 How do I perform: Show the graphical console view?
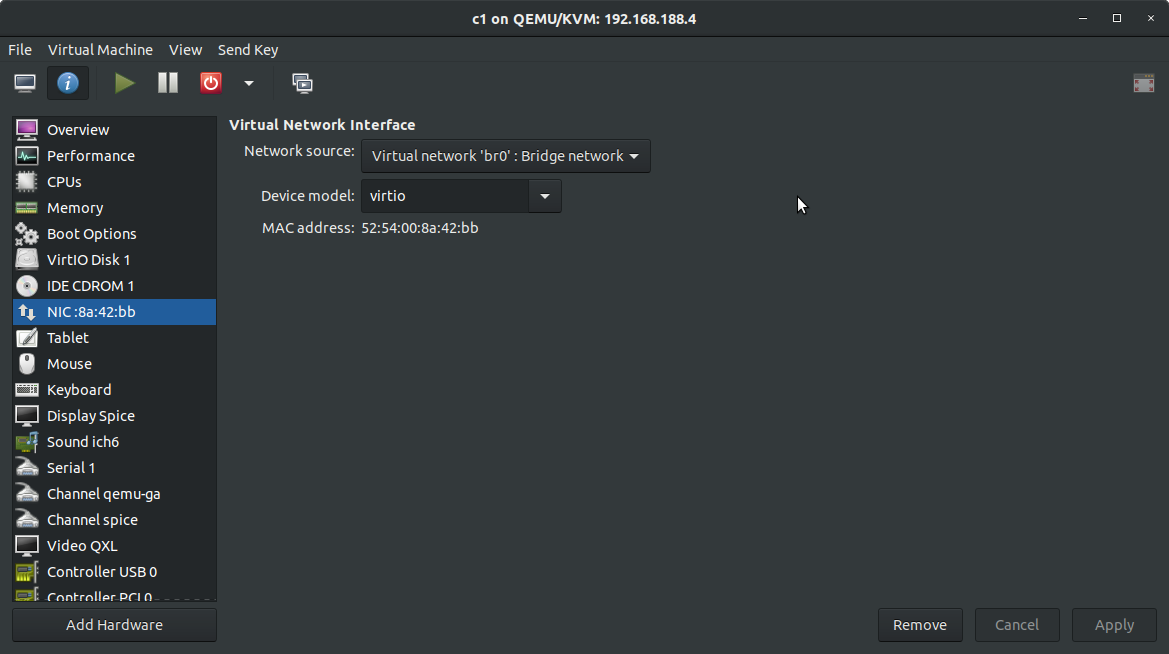click(x=25, y=83)
